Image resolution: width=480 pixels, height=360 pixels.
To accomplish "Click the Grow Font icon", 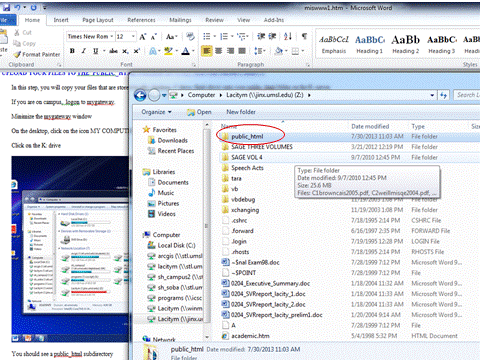I will (143, 37).
